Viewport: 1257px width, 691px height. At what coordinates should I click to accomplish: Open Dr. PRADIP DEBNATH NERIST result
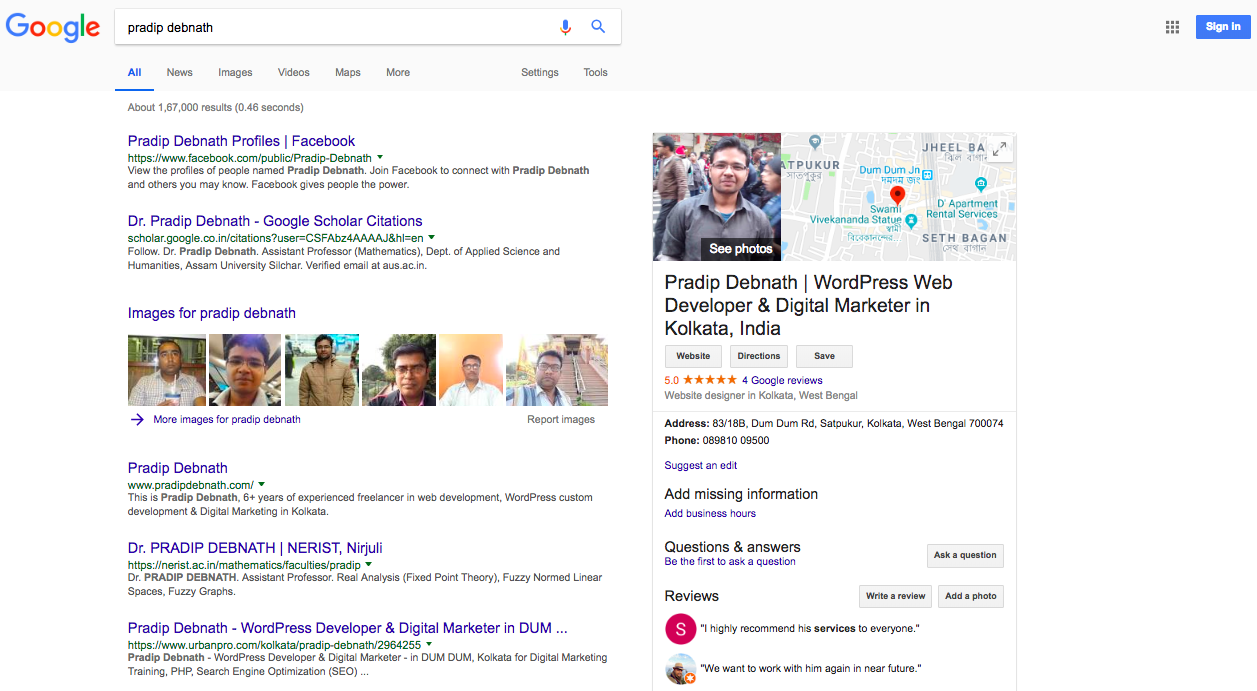(255, 548)
